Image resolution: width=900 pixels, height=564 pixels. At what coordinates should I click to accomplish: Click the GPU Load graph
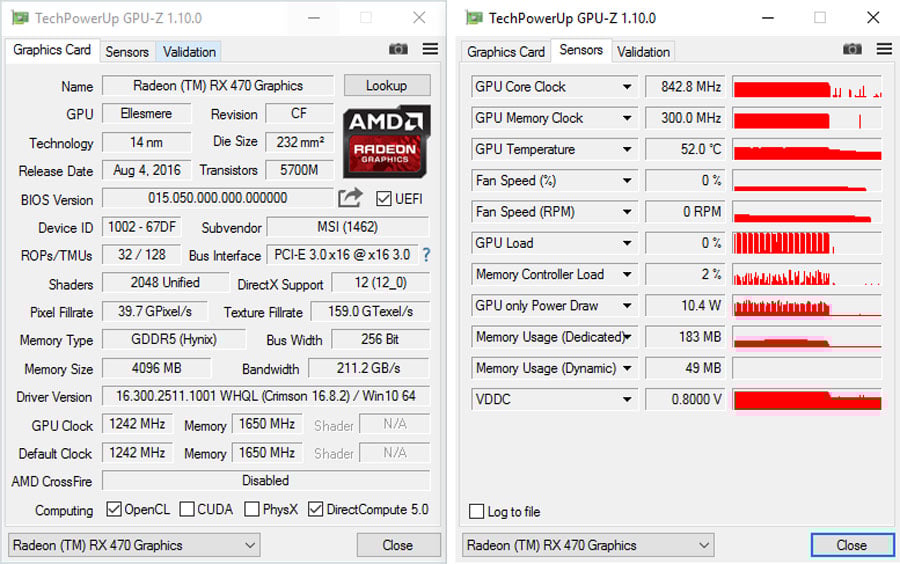pyautogui.click(x=807, y=243)
